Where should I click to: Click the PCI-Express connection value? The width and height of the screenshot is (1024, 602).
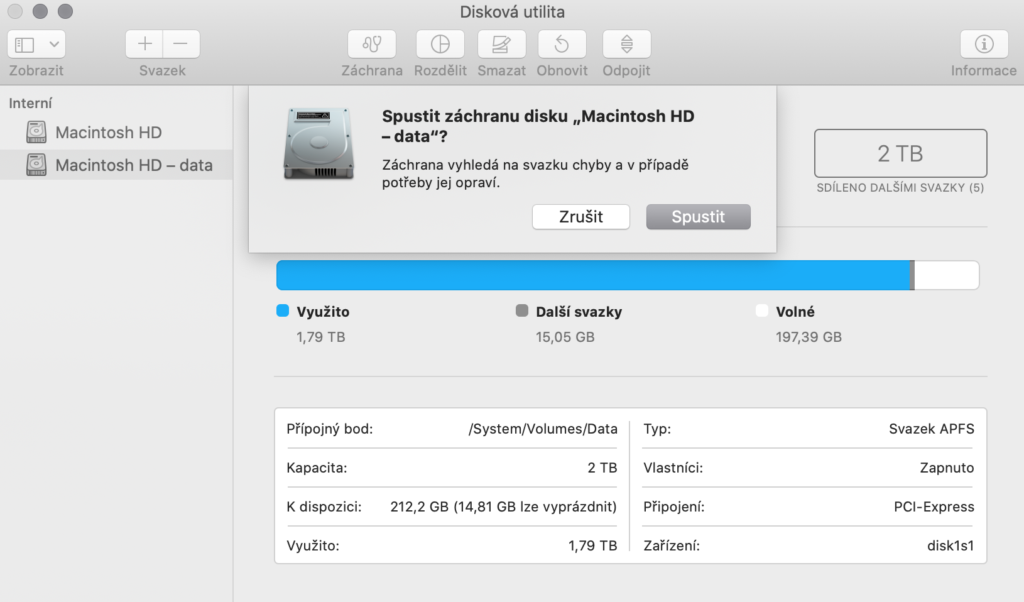tap(934, 507)
